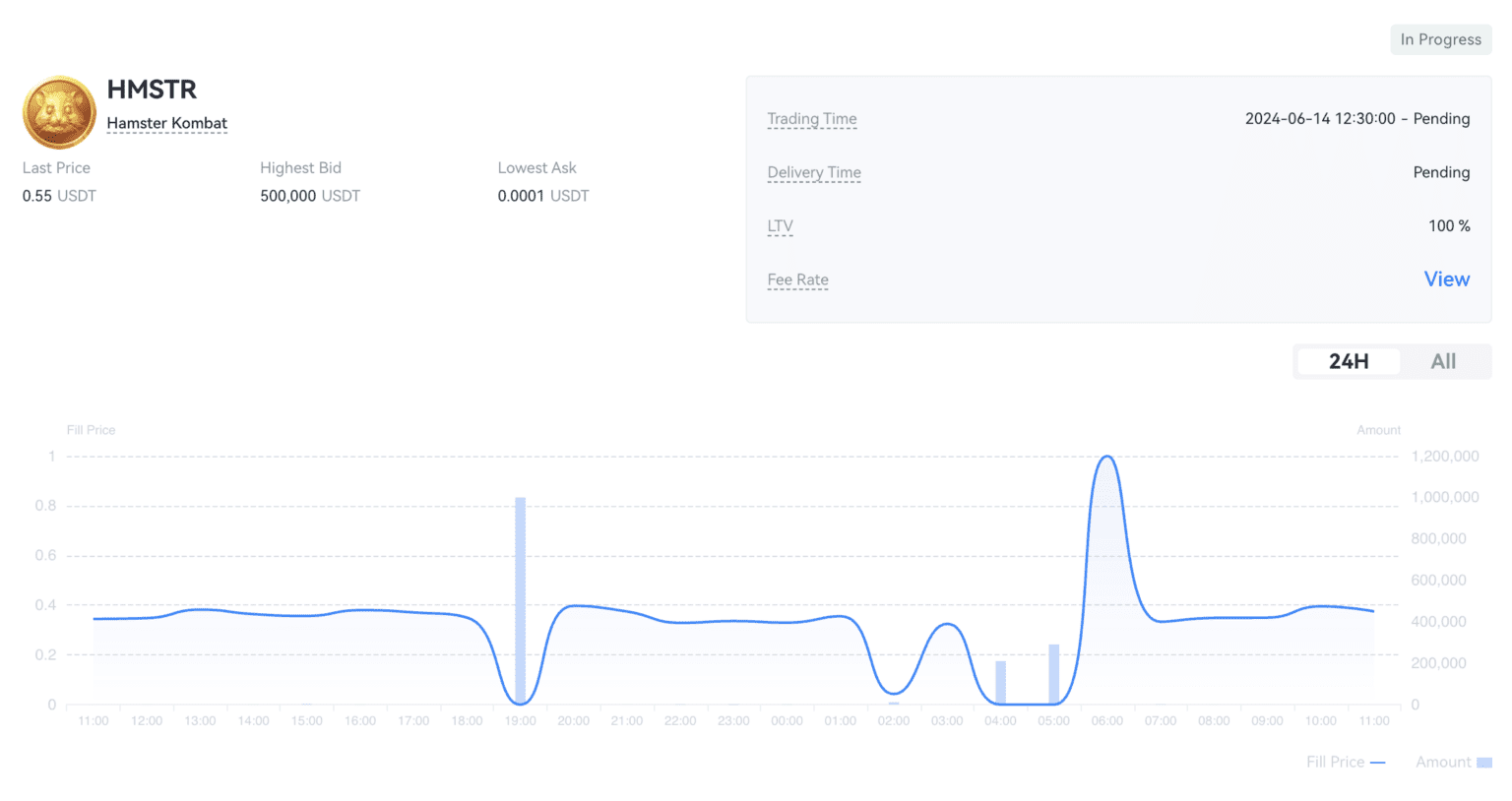The height and width of the screenshot is (801, 1512).
Task: Click the HMSTR hamster coin logo
Action: (x=59, y=112)
